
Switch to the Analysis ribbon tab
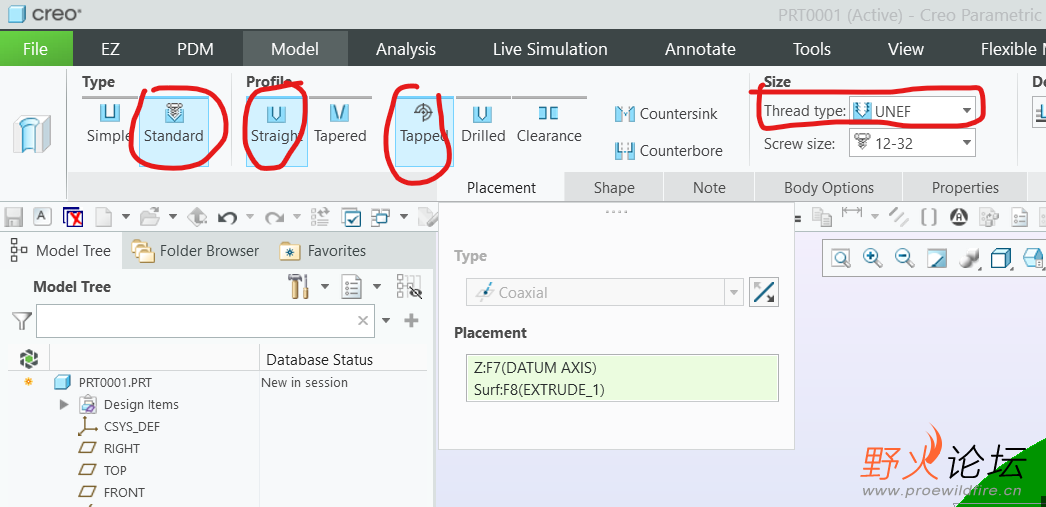click(406, 49)
